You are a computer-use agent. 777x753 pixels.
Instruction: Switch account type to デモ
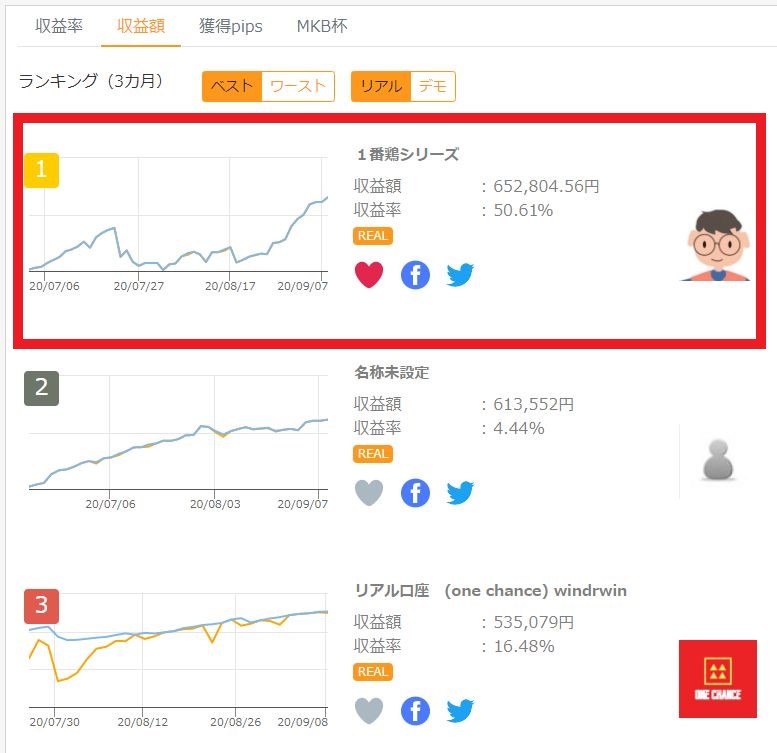coord(433,86)
